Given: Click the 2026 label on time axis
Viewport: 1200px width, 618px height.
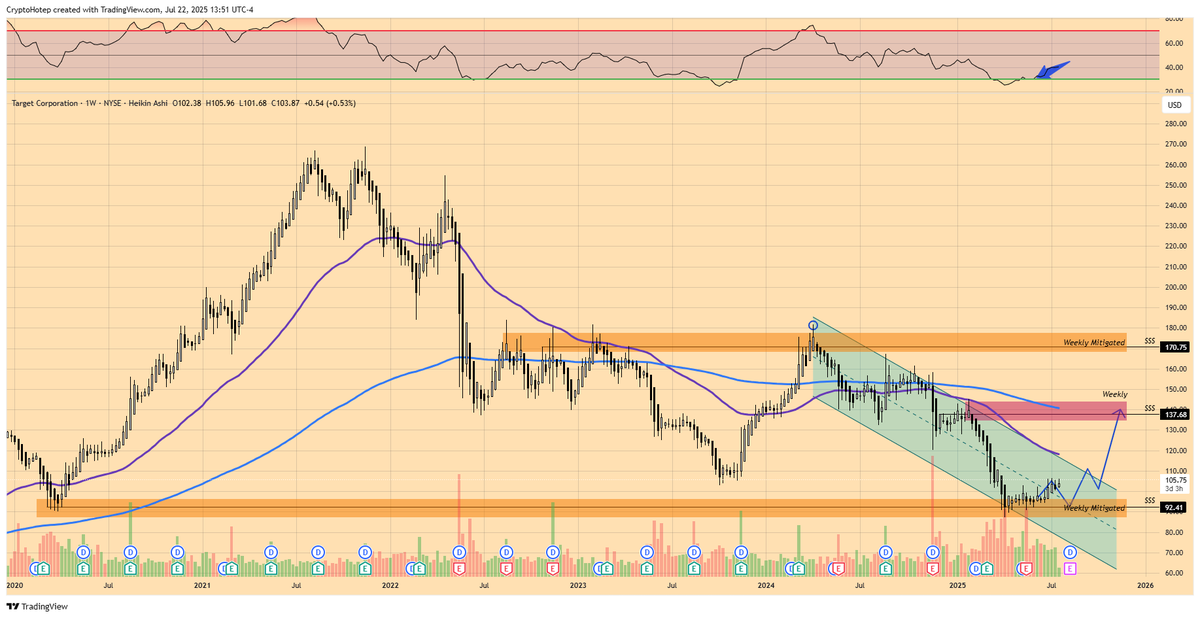Looking at the screenshot, I should point(1145,584).
